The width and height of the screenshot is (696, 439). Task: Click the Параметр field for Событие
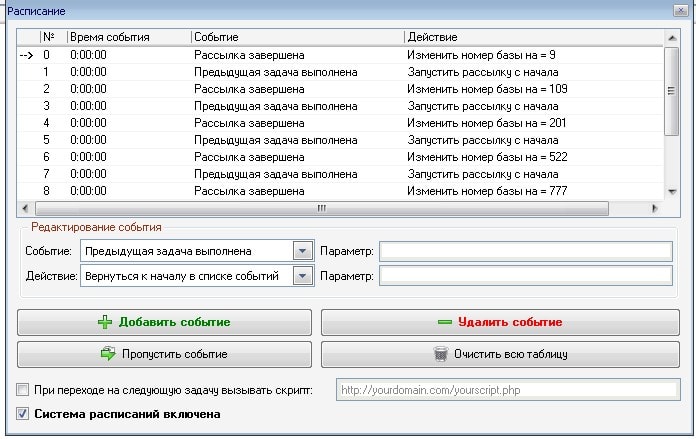pos(526,251)
